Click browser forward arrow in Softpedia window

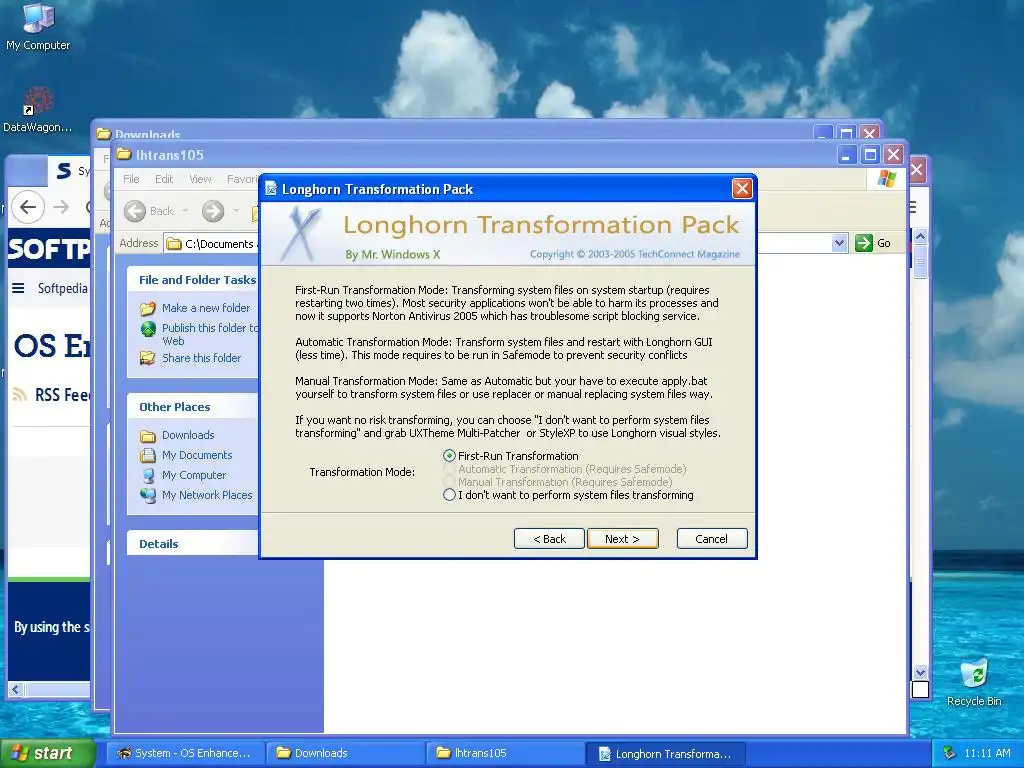61,208
